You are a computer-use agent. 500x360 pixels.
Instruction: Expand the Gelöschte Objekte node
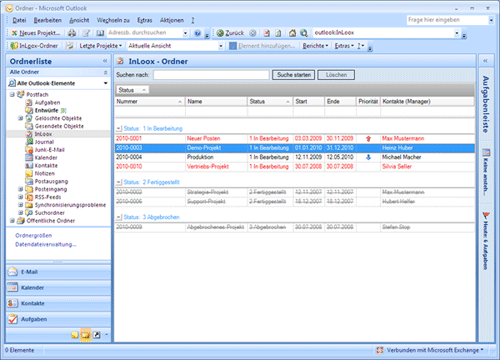point(21,118)
